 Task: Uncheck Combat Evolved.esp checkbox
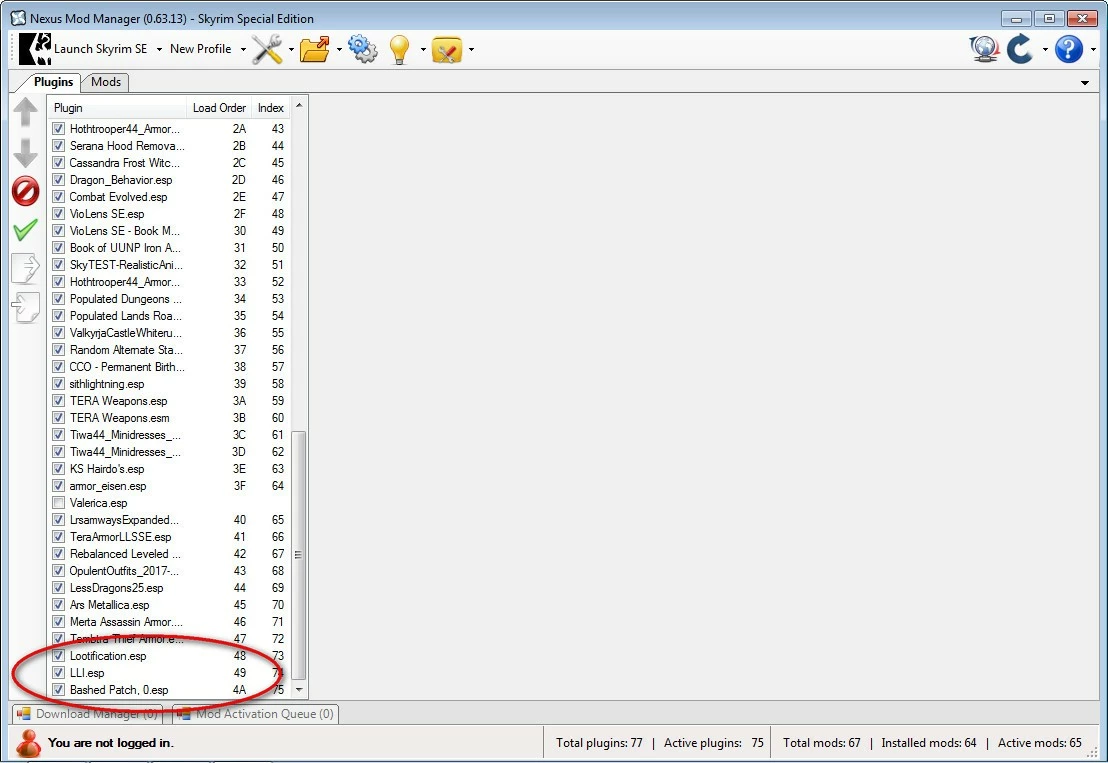59,197
